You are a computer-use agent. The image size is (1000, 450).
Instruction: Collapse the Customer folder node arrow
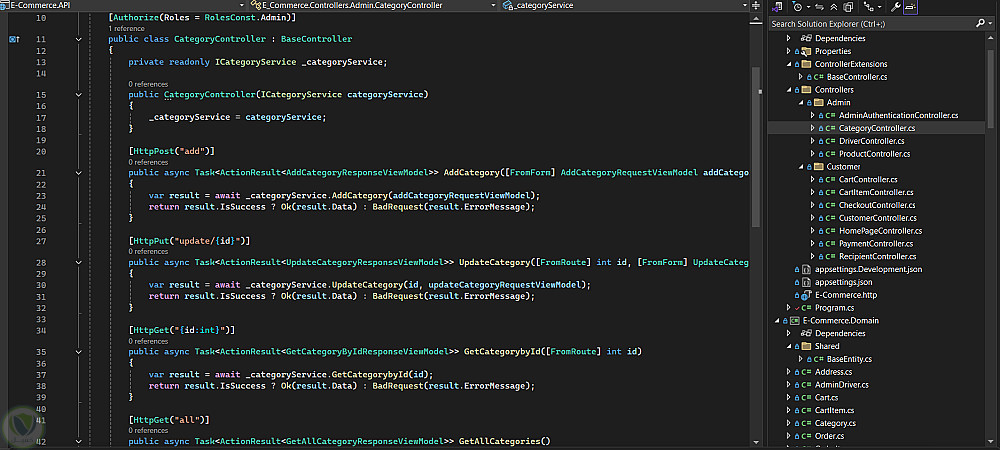tap(800, 167)
